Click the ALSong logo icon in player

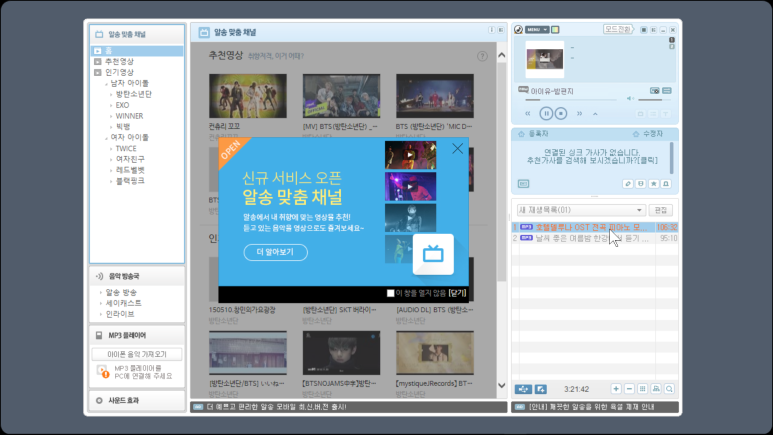pyautogui.click(x=519, y=30)
